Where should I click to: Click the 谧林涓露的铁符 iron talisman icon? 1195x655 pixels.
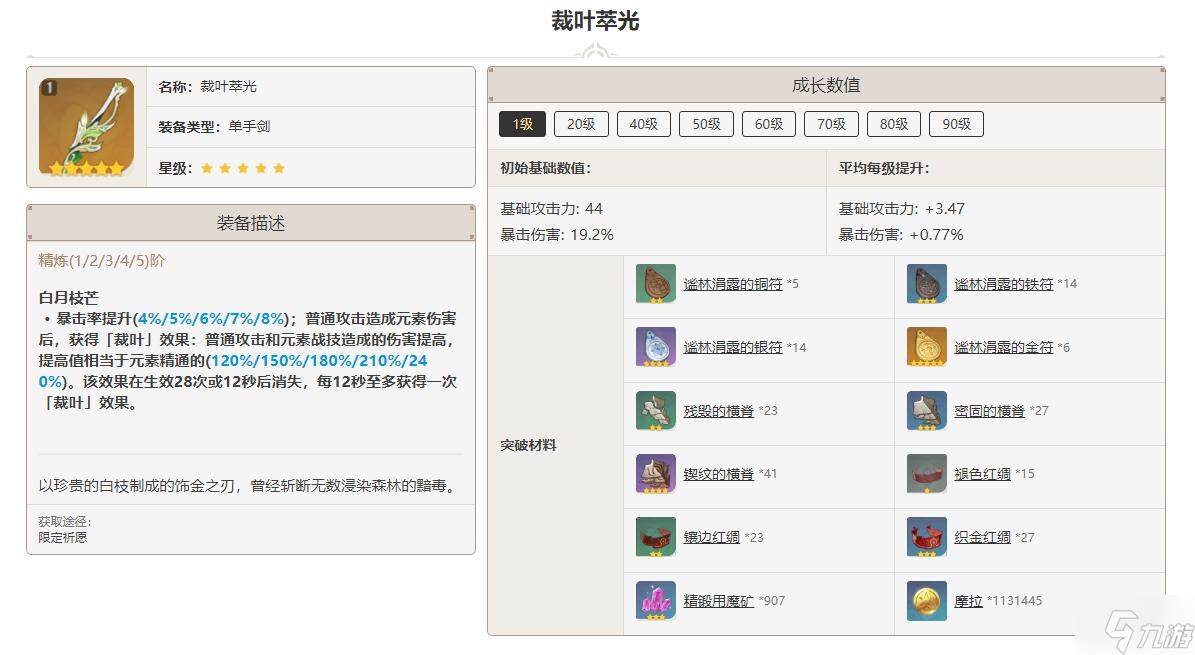tap(927, 284)
